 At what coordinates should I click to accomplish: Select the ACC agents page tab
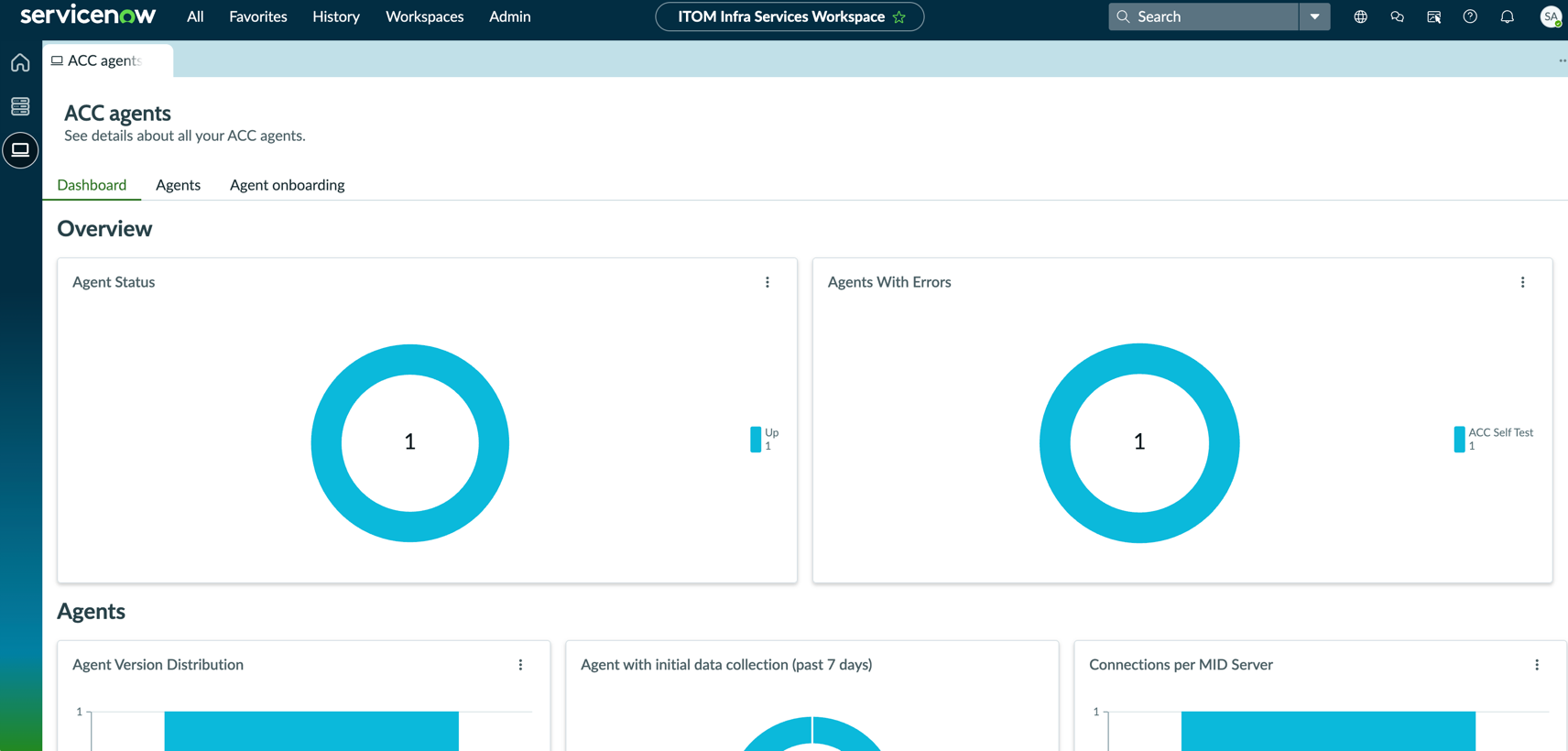(107, 60)
